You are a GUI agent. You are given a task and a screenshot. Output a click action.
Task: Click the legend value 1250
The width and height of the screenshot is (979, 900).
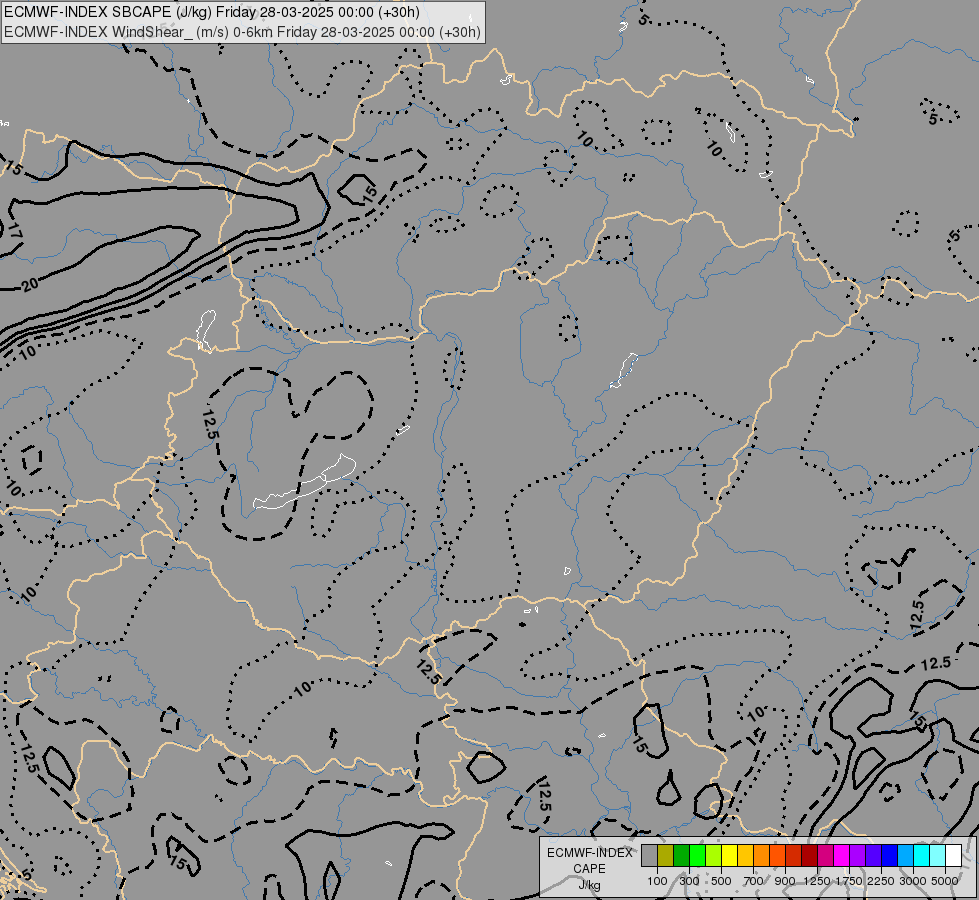pyautogui.click(x=817, y=881)
